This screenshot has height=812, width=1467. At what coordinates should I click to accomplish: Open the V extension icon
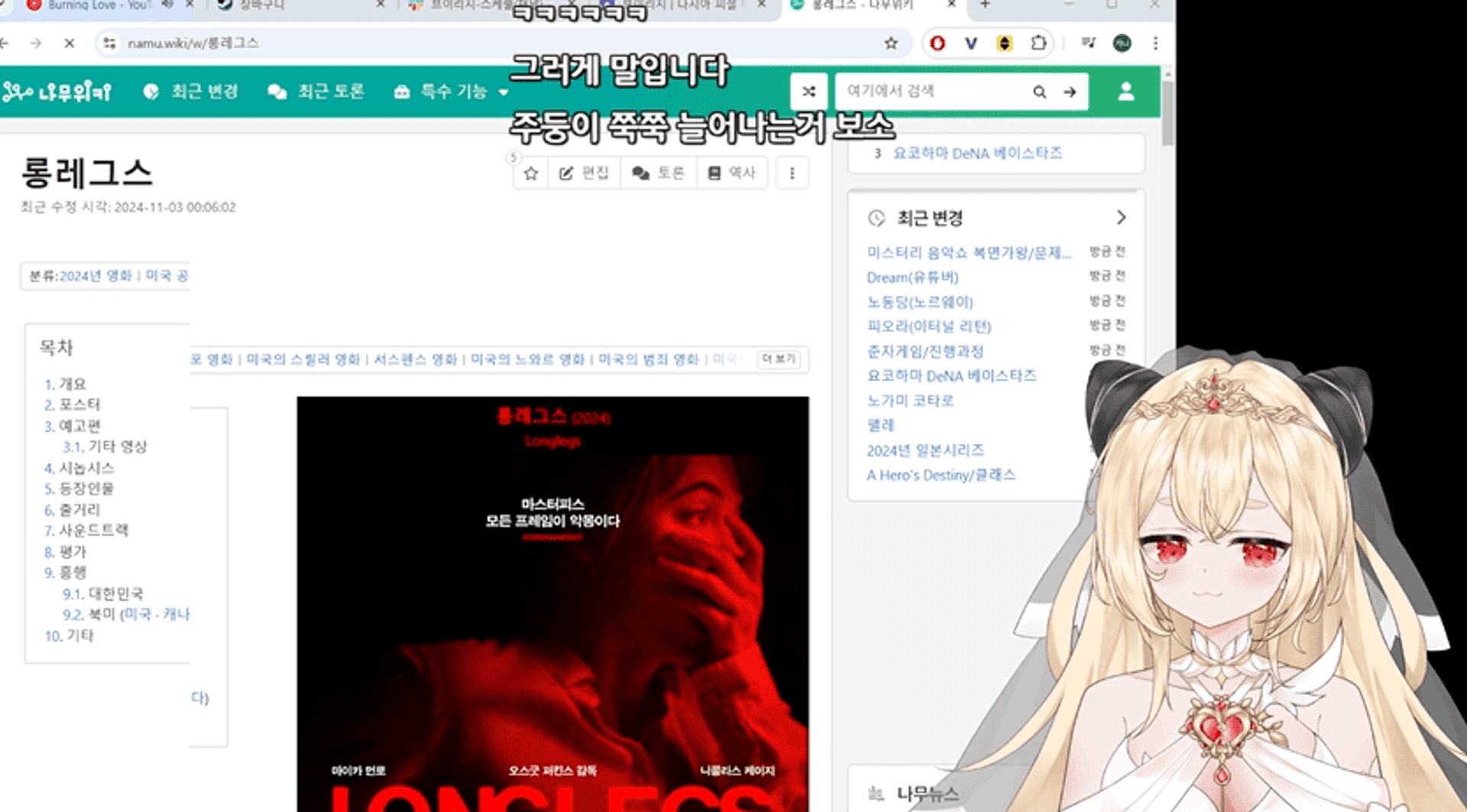coord(971,44)
